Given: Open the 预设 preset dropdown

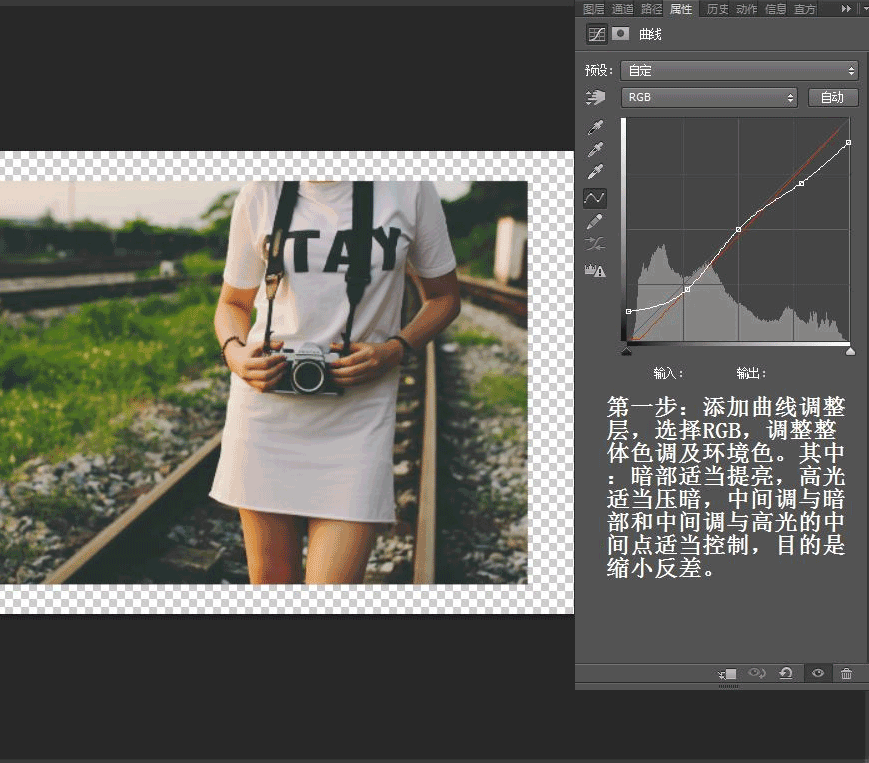Looking at the screenshot, I should [x=741, y=70].
